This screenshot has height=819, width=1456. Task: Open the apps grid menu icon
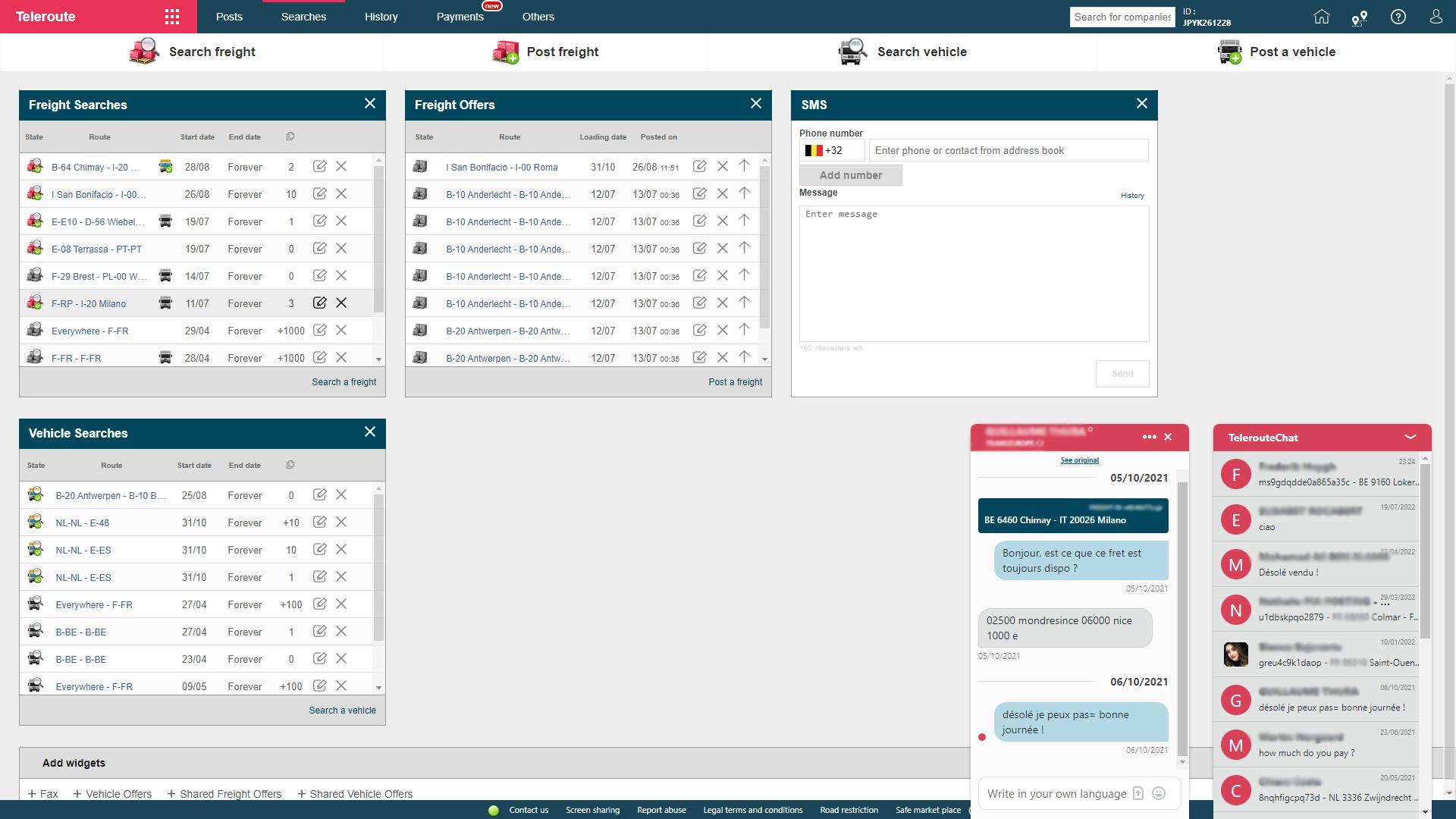[x=172, y=17]
